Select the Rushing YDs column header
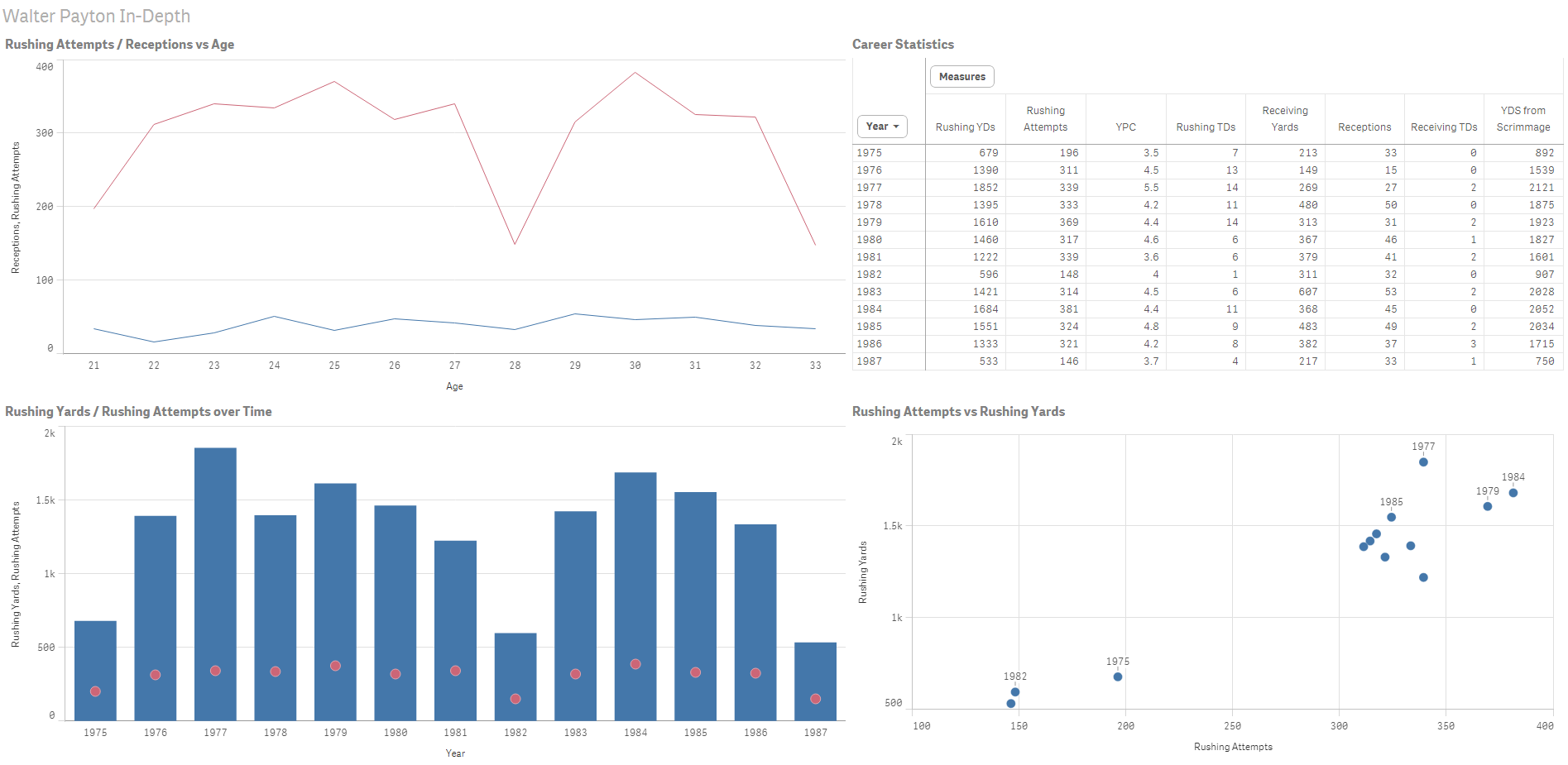The height and width of the screenshot is (765, 1568). 965,127
